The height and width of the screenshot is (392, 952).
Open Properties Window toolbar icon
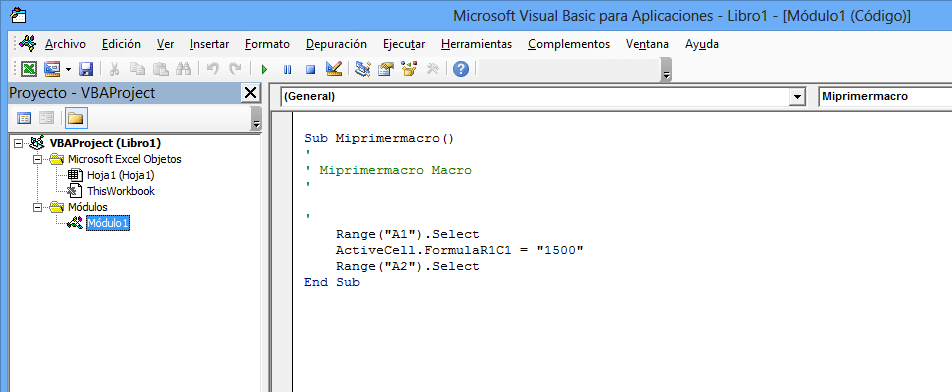click(x=386, y=69)
